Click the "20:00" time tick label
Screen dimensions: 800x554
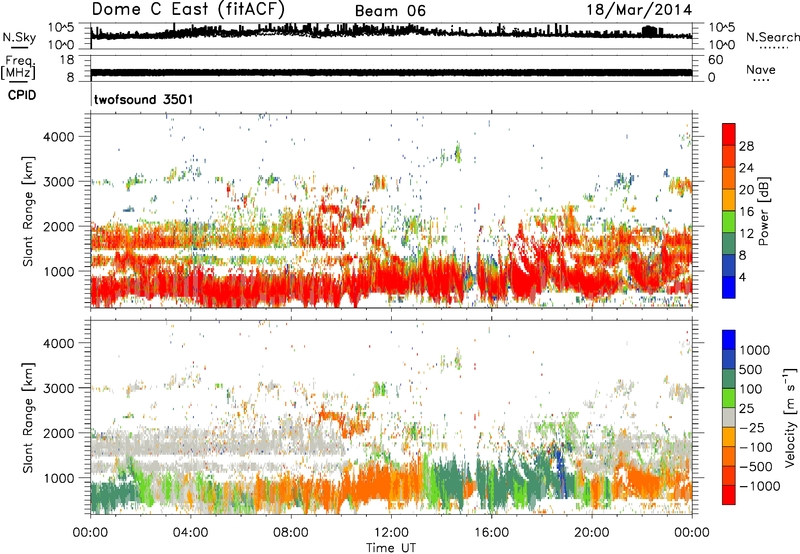[591, 533]
